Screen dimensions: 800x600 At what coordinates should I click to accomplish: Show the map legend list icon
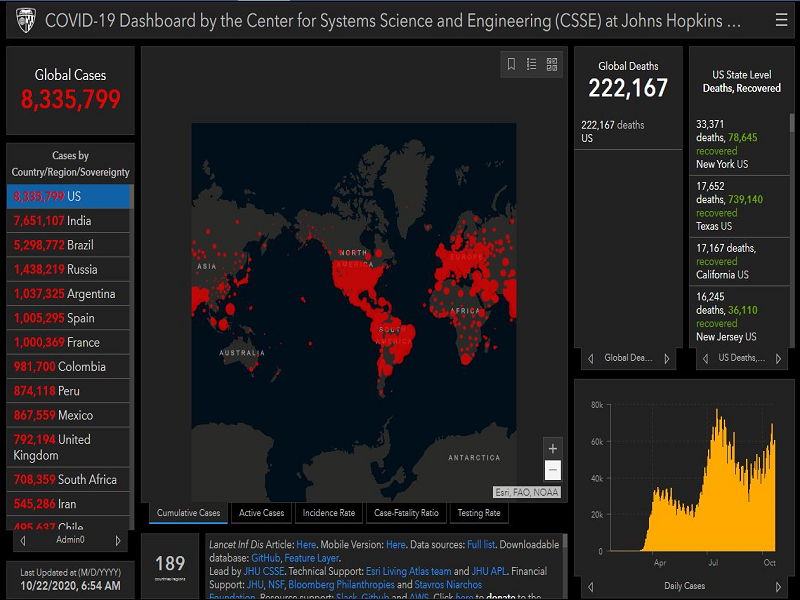[x=532, y=64]
